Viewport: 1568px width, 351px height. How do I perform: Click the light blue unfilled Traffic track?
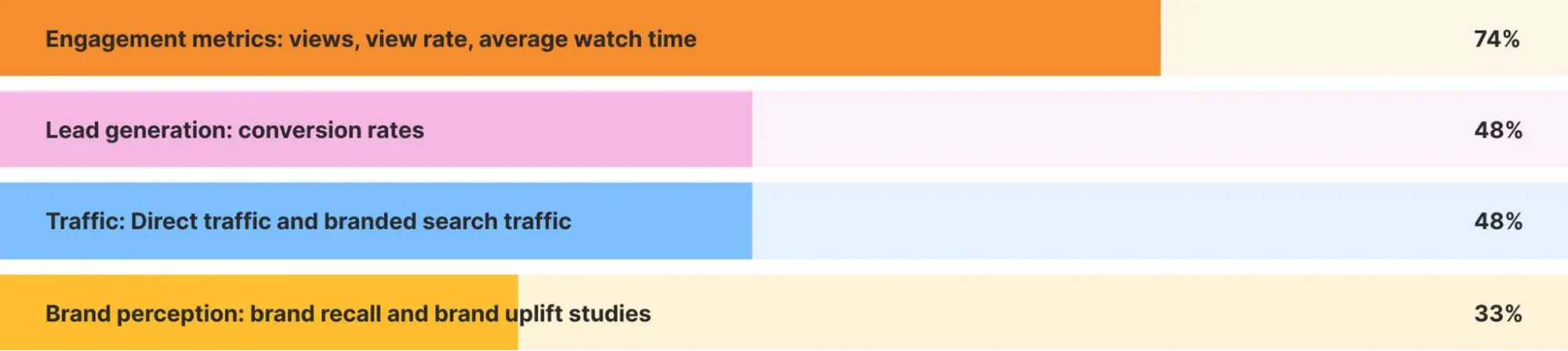[1098, 221]
